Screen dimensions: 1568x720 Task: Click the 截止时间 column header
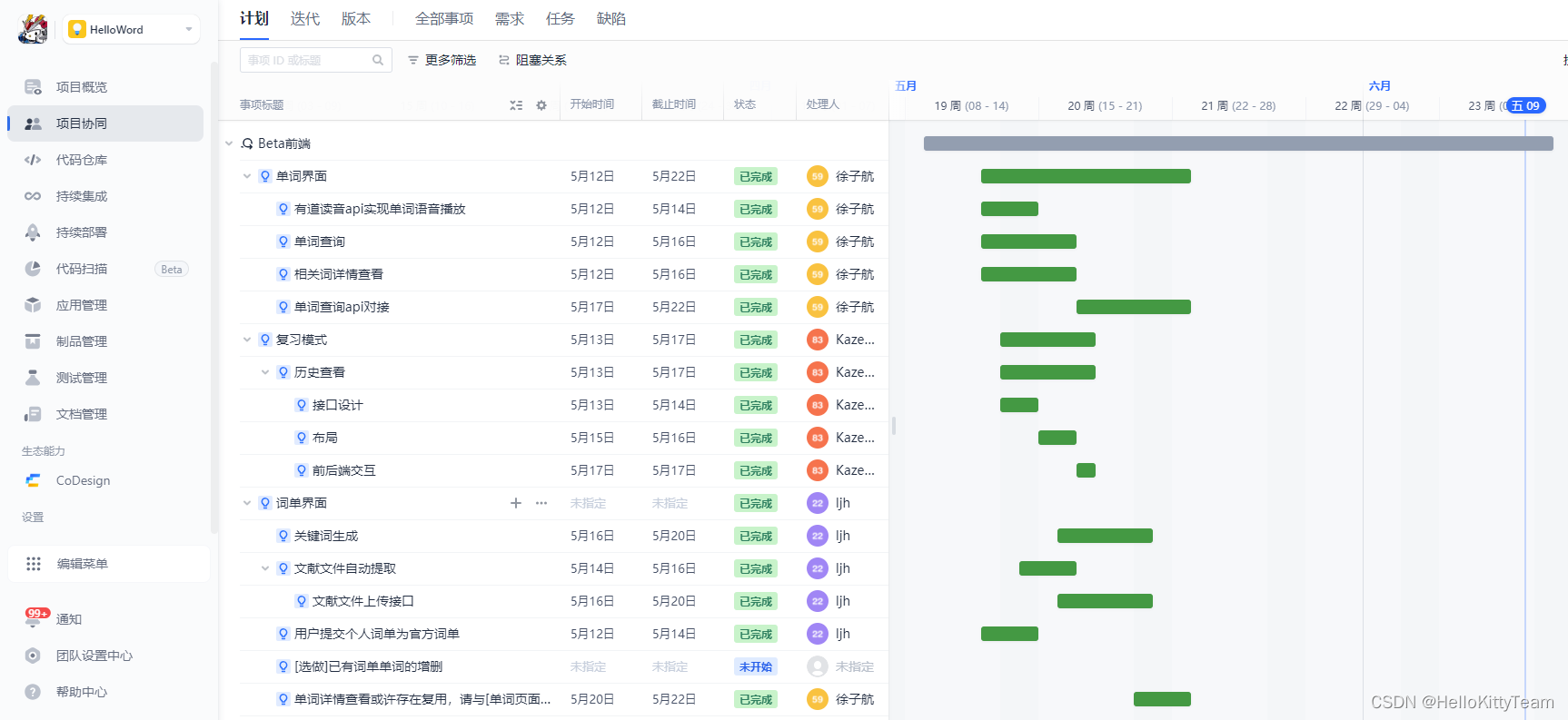click(674, 104)
